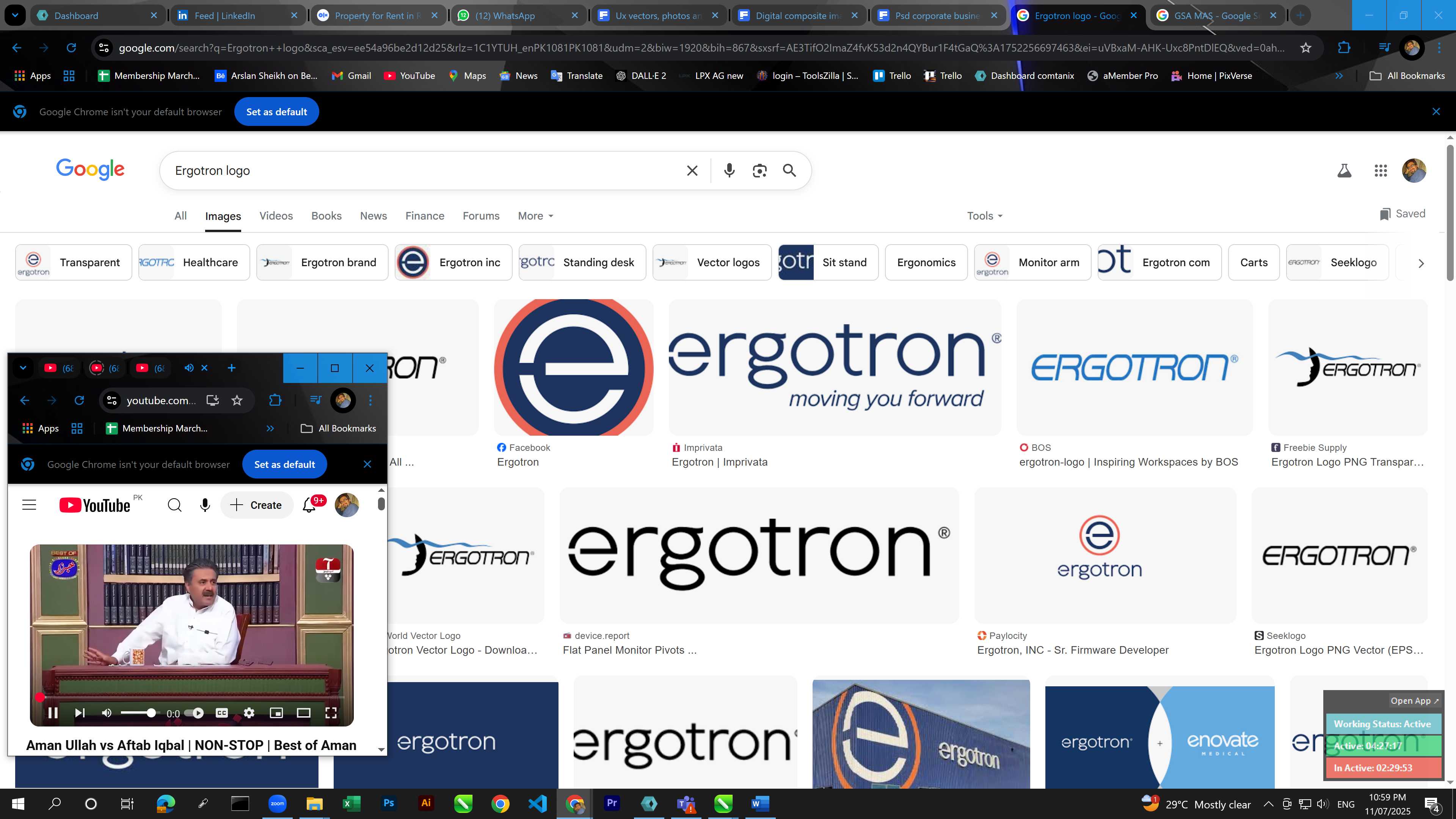
Task: Bookmark this page with the star in the main window
Action: click(1305, 48)
